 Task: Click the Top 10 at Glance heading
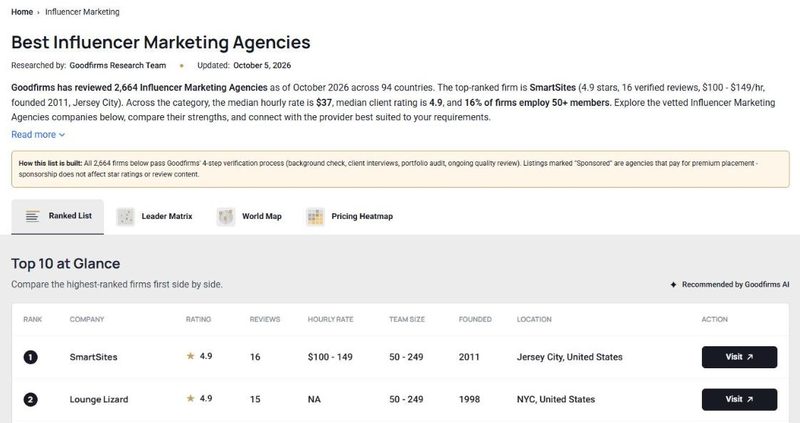[66, 264]
